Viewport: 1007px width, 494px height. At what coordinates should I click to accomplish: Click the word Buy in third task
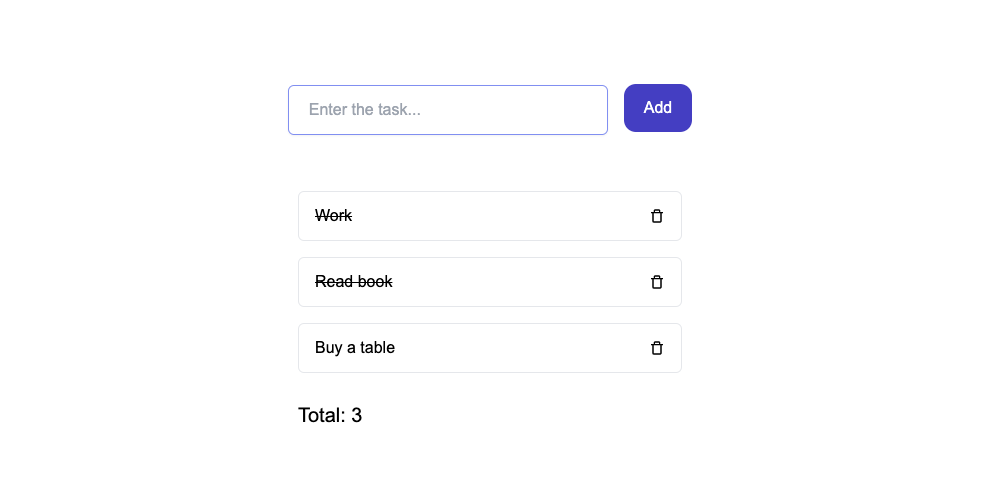click(x=328, y=348)
